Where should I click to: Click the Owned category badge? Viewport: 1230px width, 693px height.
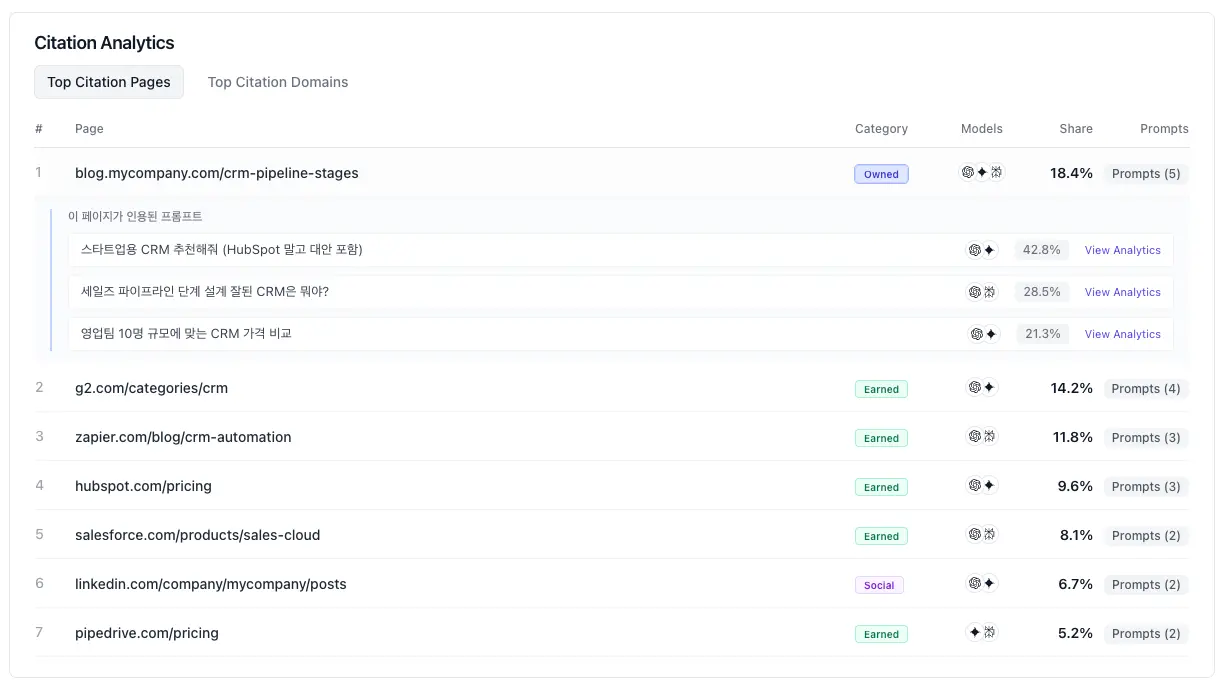(881, 174)
